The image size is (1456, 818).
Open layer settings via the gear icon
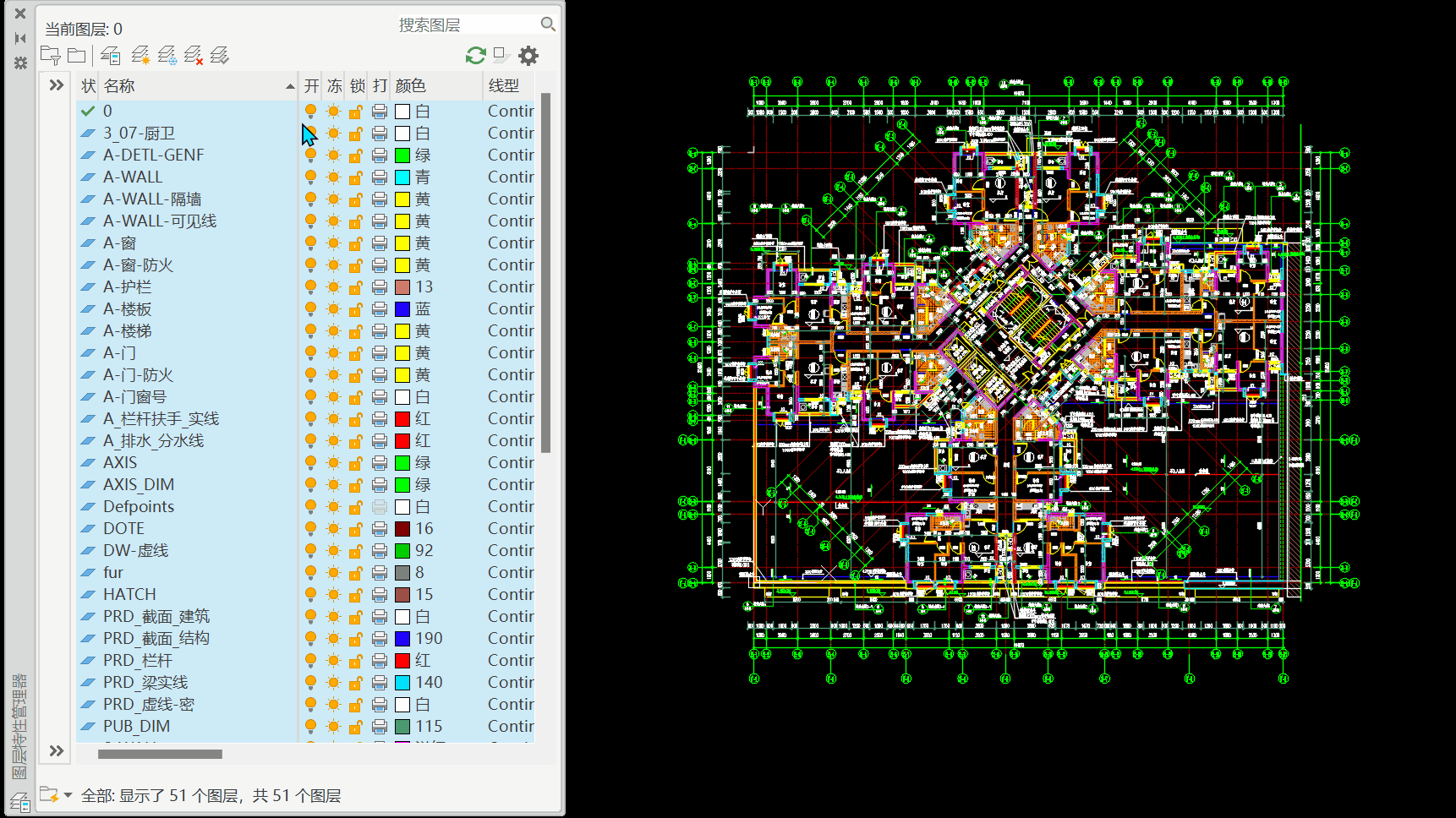pos(528,56)
